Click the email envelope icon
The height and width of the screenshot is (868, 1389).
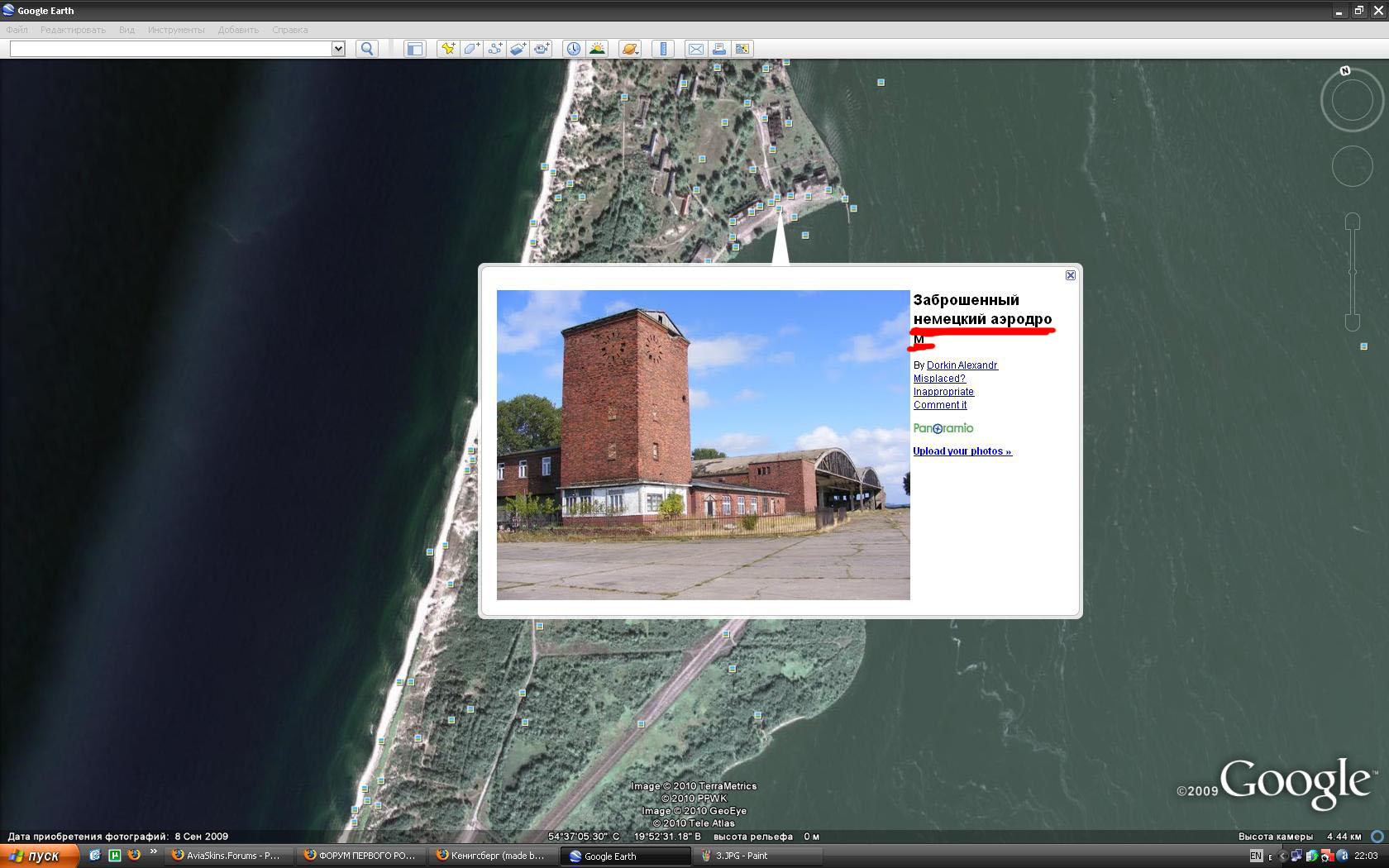coord(696,49)
